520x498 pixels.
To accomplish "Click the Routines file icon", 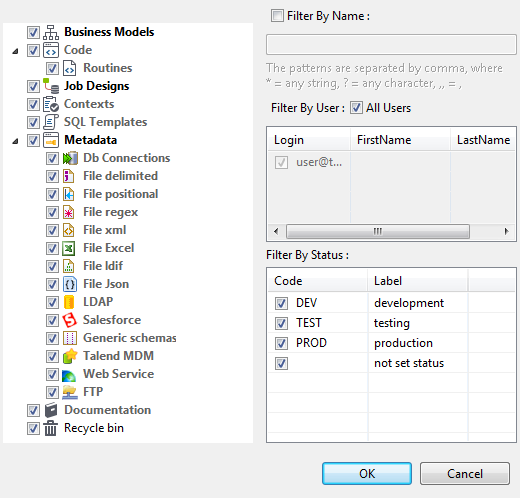I will 70,68.
